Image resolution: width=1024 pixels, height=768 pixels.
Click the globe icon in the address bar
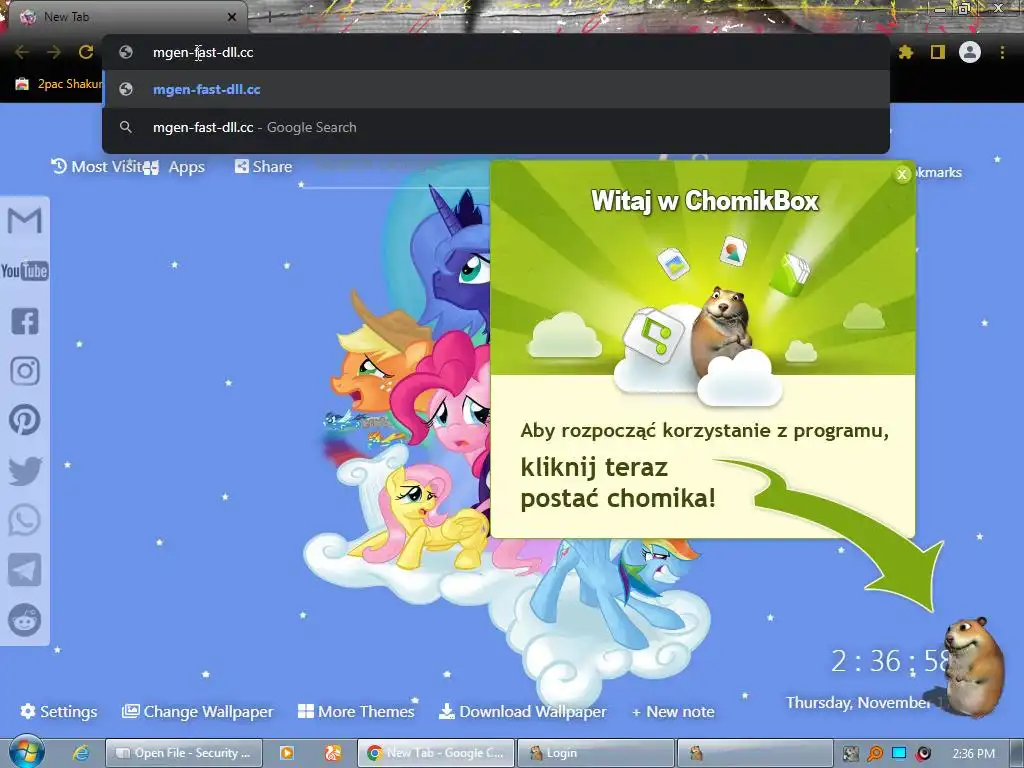(126, 52)
